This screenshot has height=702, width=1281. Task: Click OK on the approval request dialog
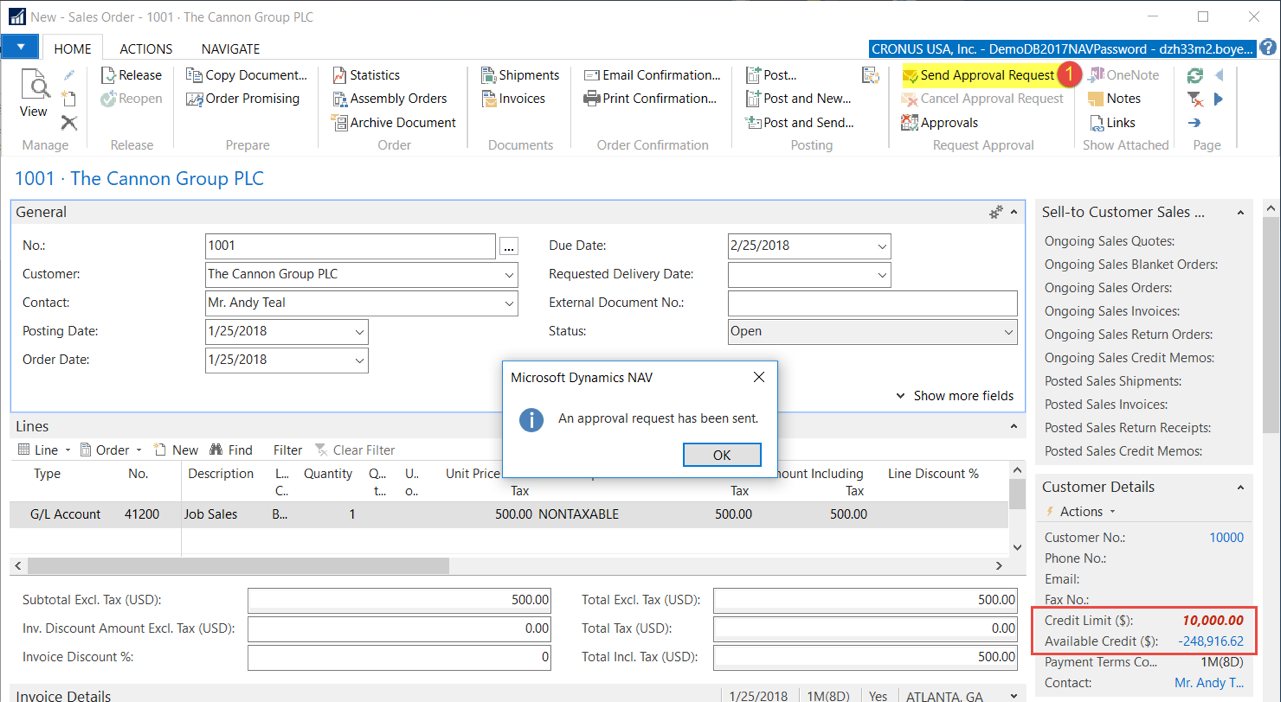(721, 454)
